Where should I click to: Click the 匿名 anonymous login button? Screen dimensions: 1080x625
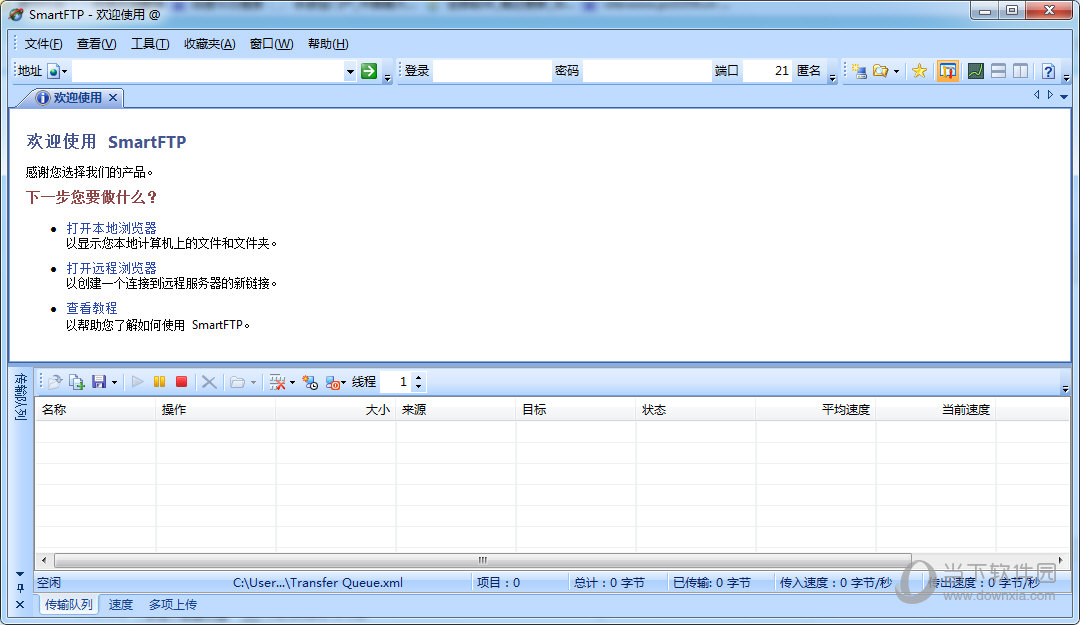coord(809,71)
